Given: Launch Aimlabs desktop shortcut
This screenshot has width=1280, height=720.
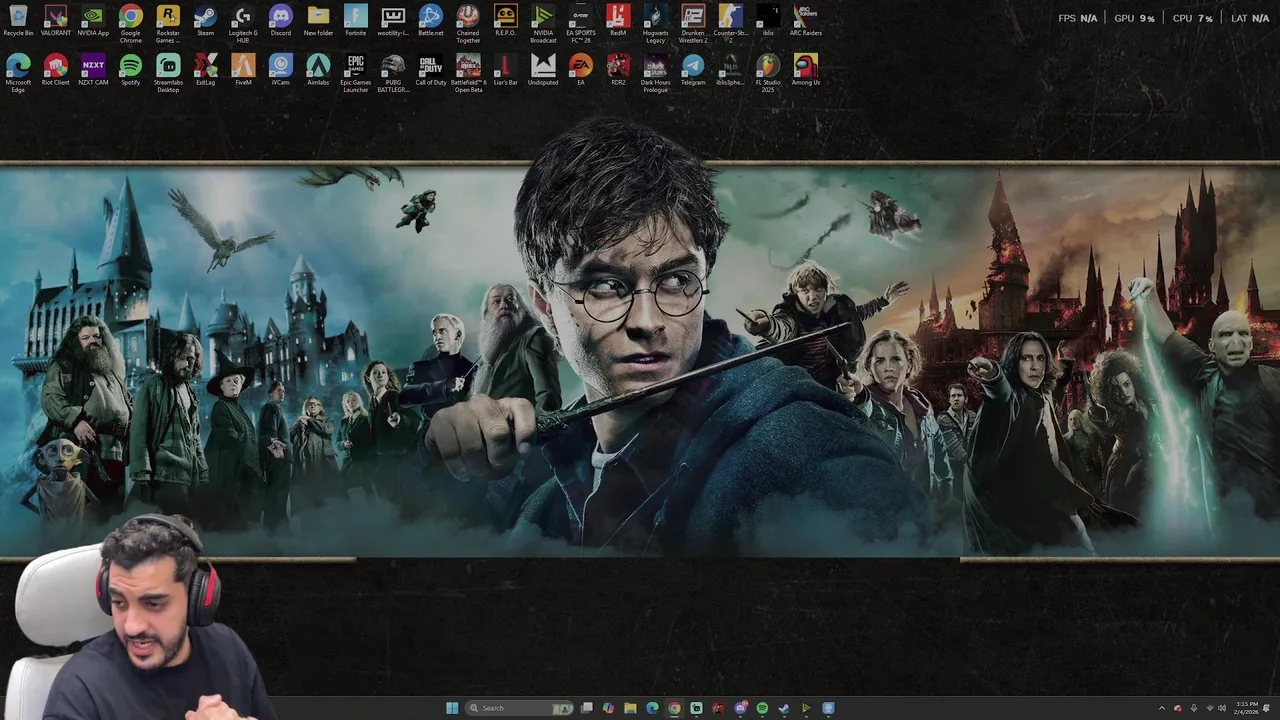Looking at the screenshot, I should tap(318, 70).
